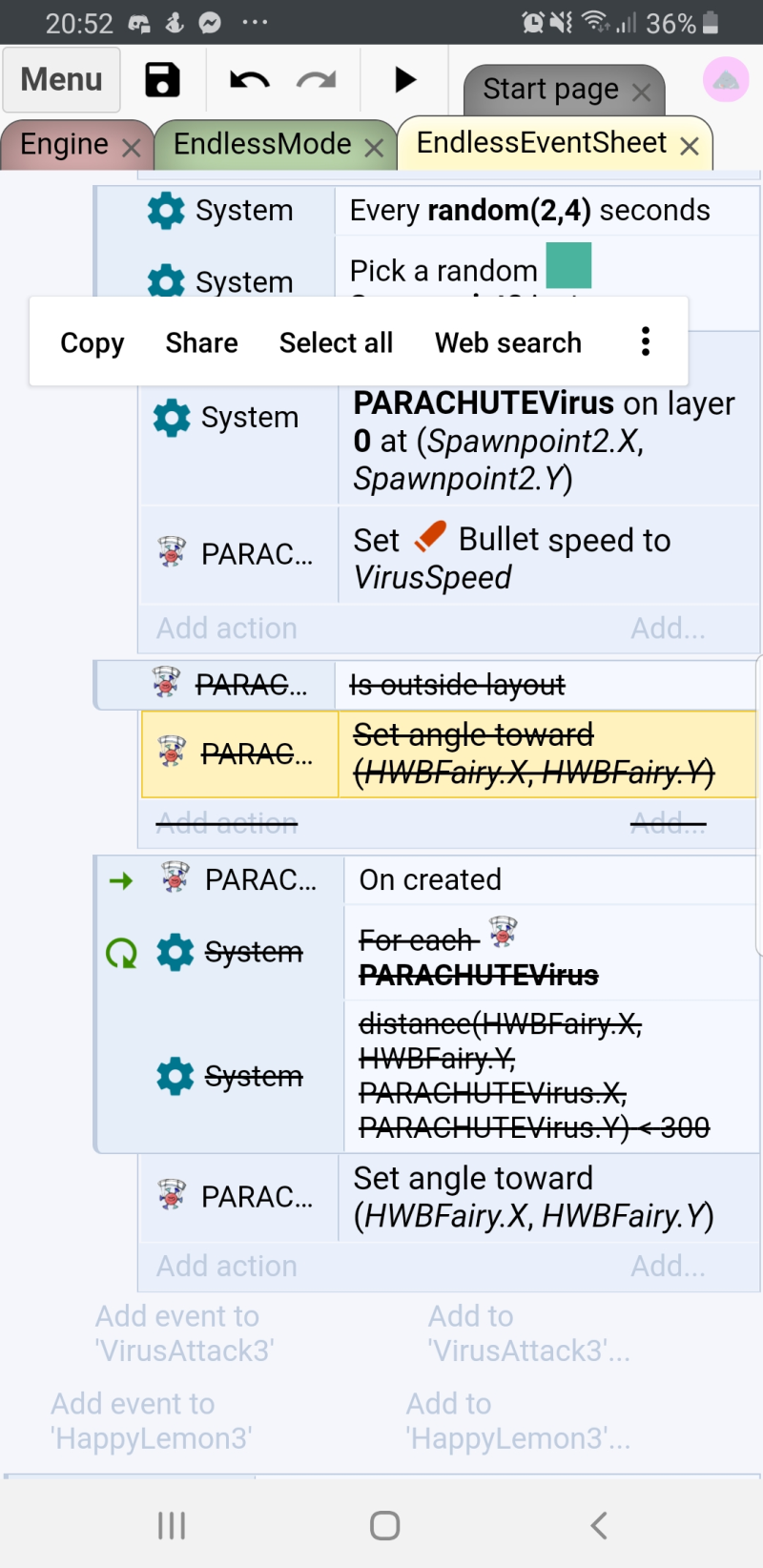Click 'Add...' below the Bullet speed action
The image size is (763, 1568).
(x=669, y=629)
